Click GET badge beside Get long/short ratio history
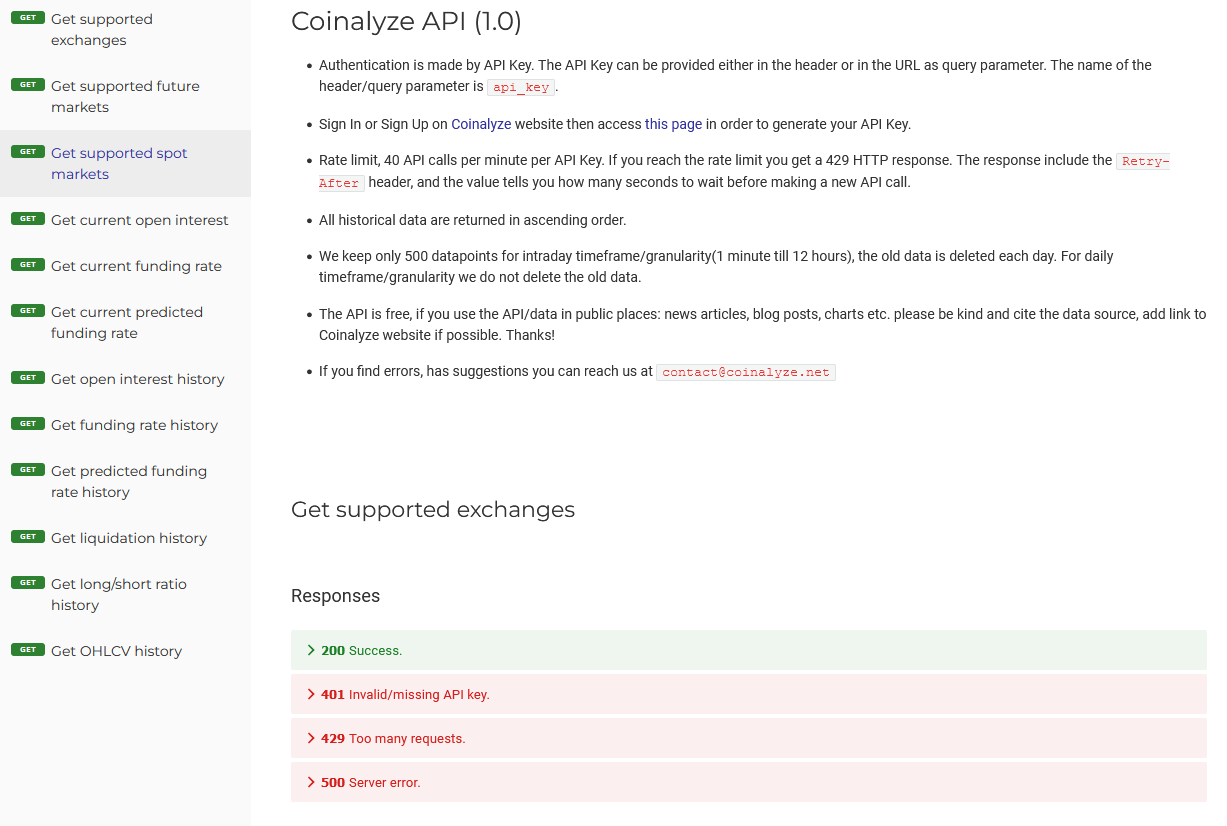This screenshot has height=826, width=1227. tap(28, 583)
